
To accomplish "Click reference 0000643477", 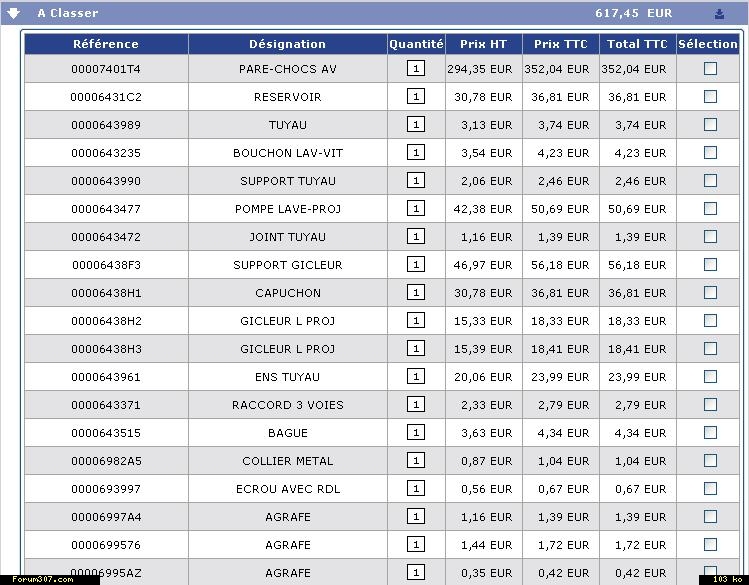I will tap(106, 209).
